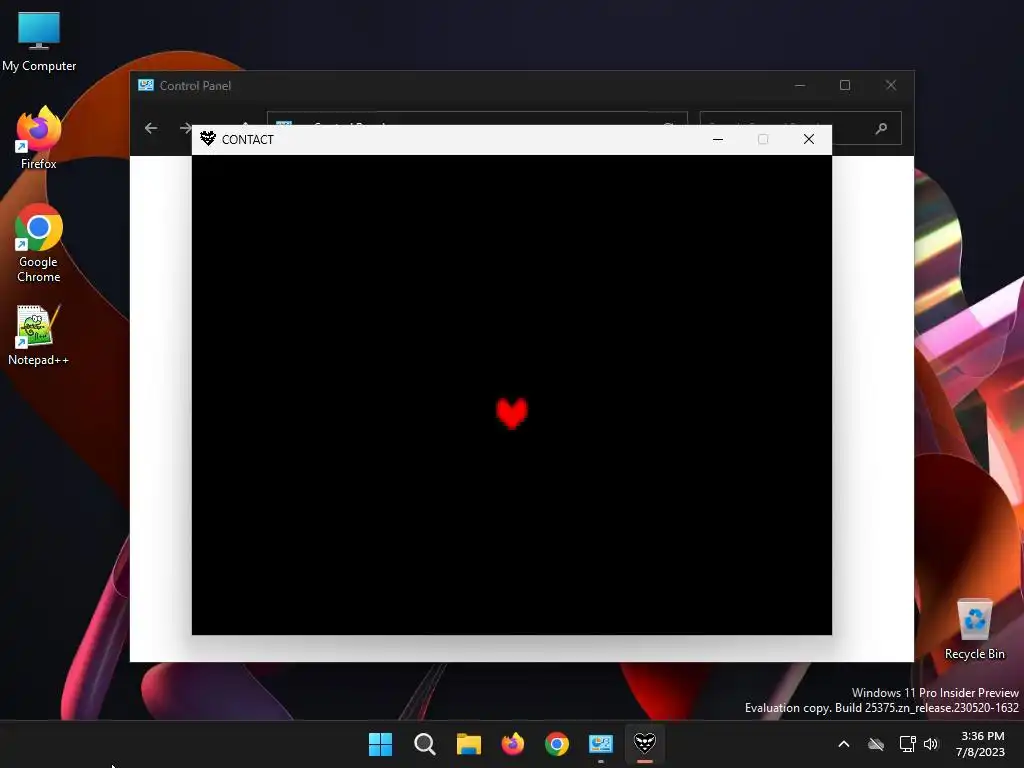The image size is (1024, 768).
Task: Open taskbar Search
Action: tap(424, 744)
